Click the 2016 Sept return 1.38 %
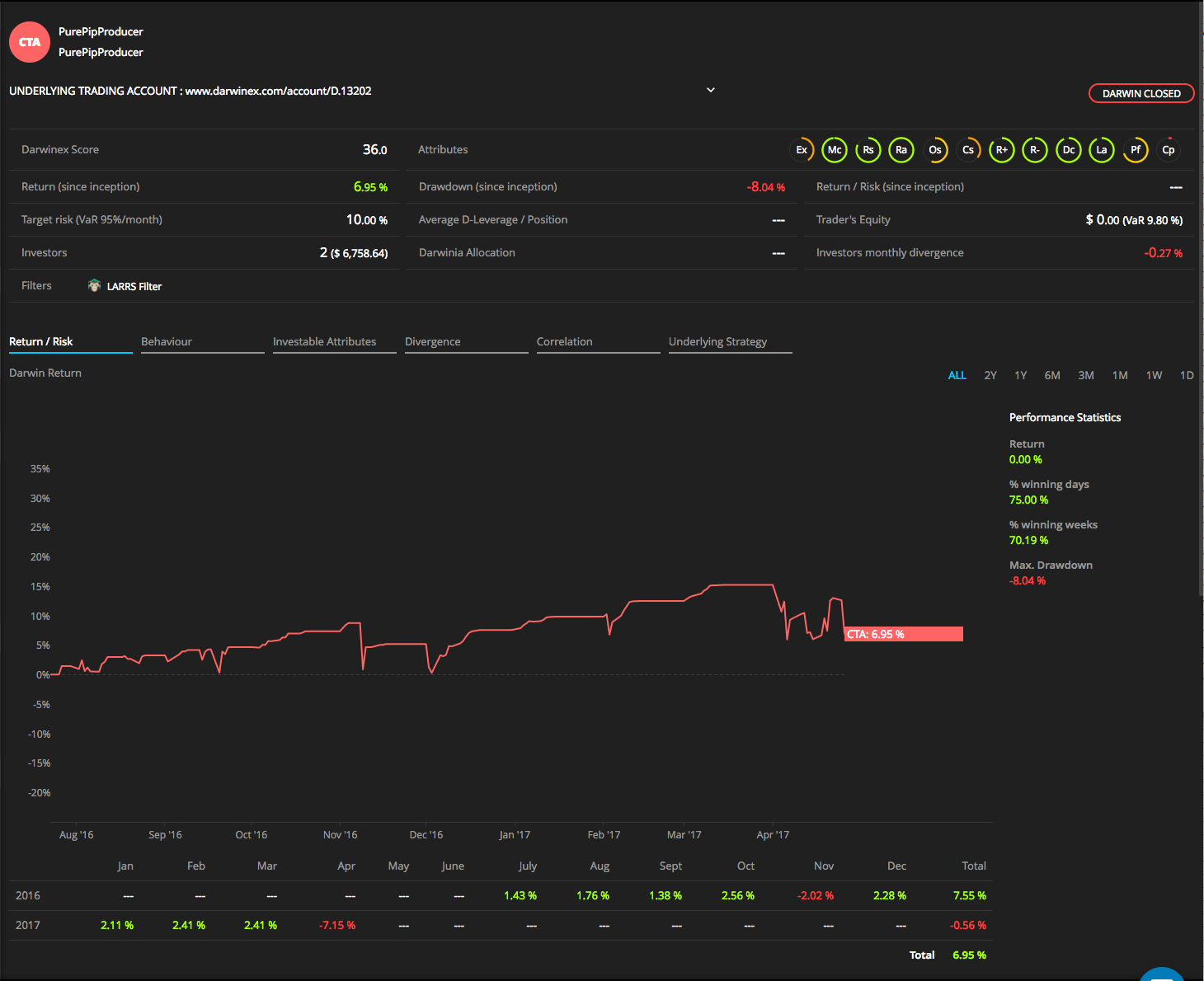Screen dimensions: 1204x981 665,895
